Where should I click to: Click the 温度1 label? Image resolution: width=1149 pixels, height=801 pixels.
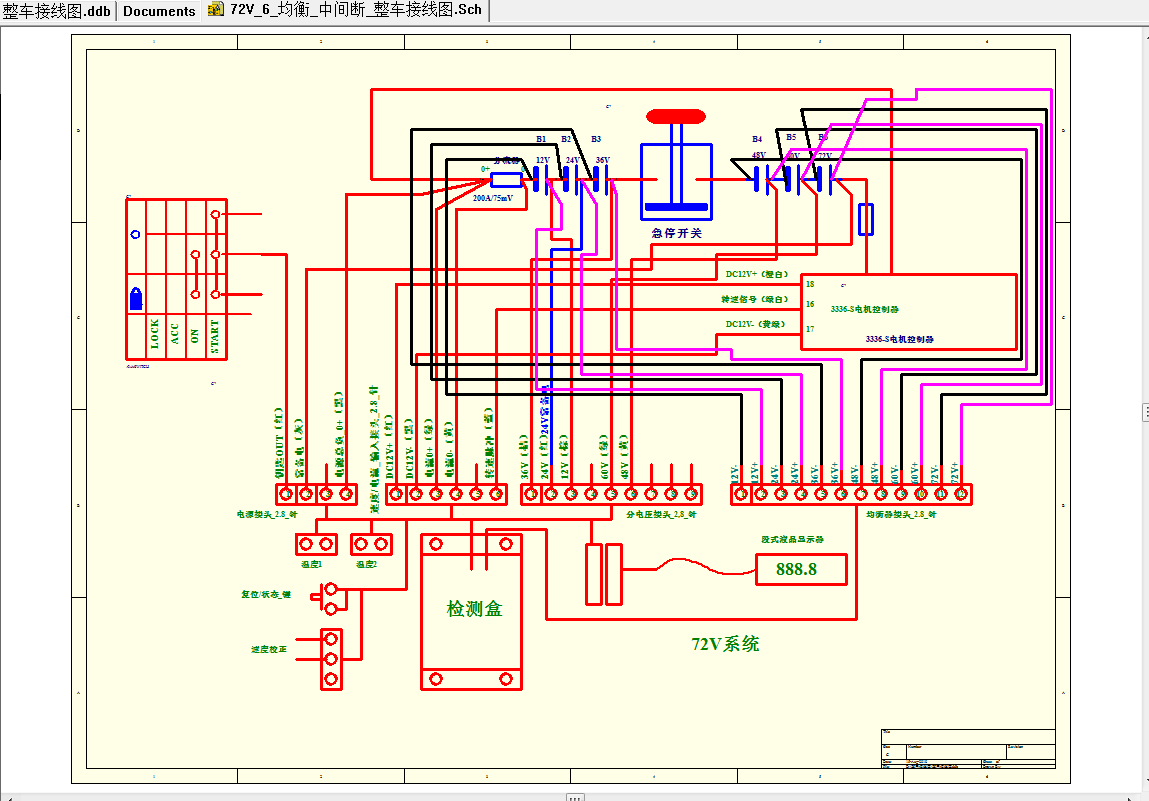click(x=311, y=564)
